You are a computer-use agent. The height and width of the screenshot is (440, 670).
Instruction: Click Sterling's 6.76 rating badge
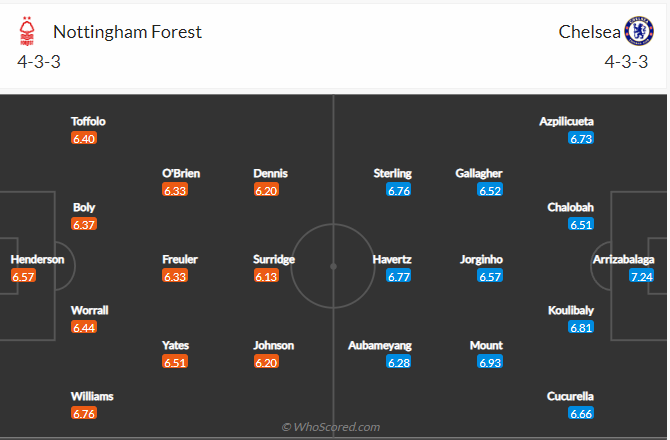399,190
